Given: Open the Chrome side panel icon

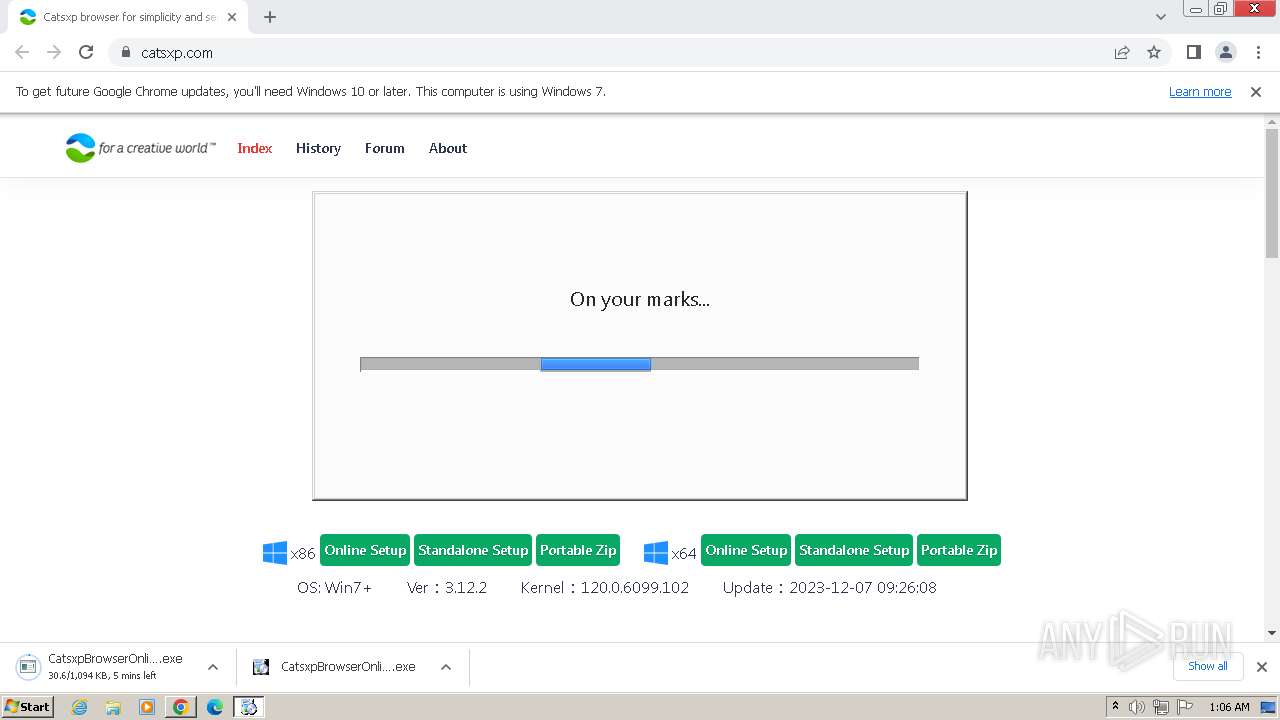Looking at the screenshot, I should 1193,52.
